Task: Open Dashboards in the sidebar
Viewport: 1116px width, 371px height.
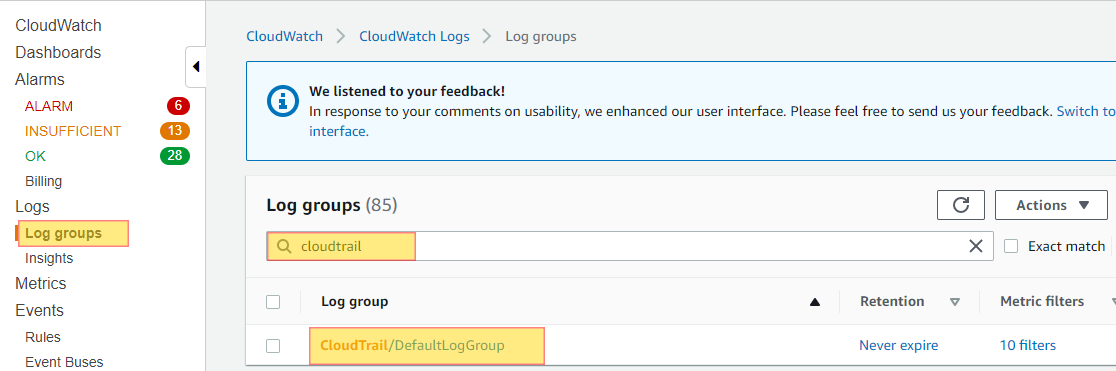Action: tap(58, 53)
